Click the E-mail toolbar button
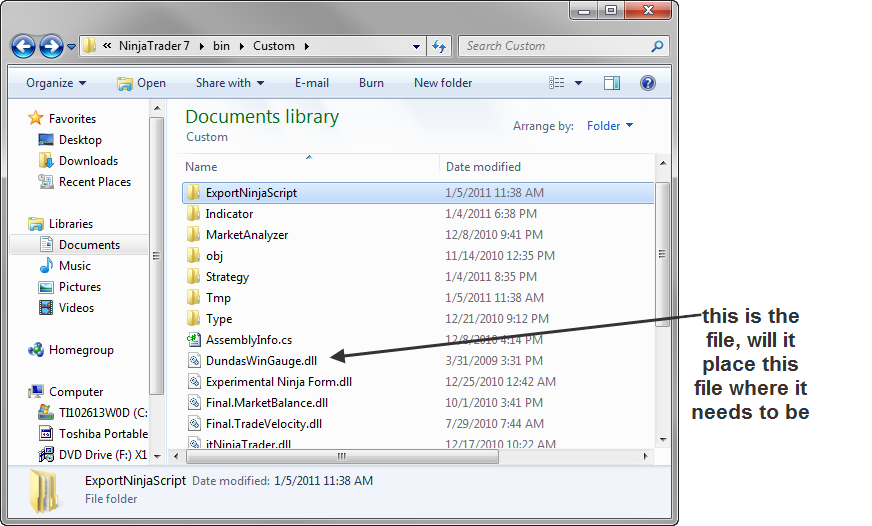 coord(311,83)
